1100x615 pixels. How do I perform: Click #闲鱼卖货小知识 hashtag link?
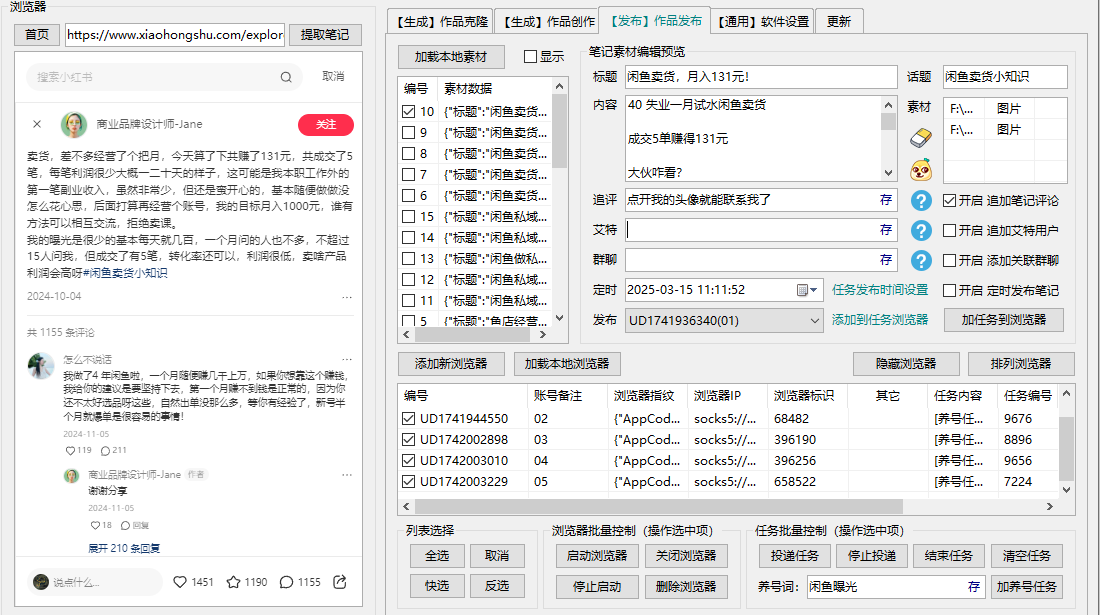tap(125, 273)
